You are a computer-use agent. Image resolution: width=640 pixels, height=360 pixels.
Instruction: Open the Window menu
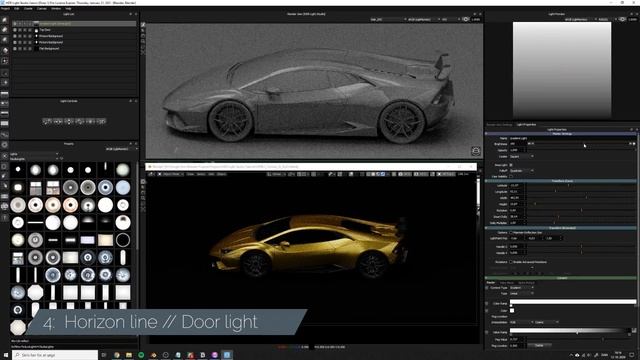(x=56, y=9)
